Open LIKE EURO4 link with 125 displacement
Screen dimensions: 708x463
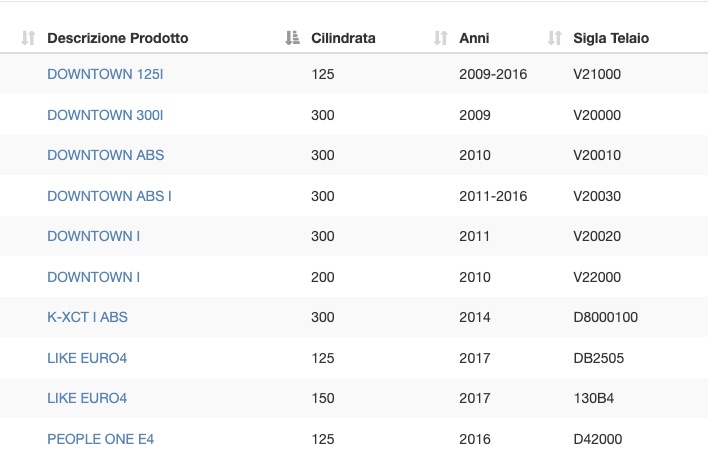tap(87, 358)
